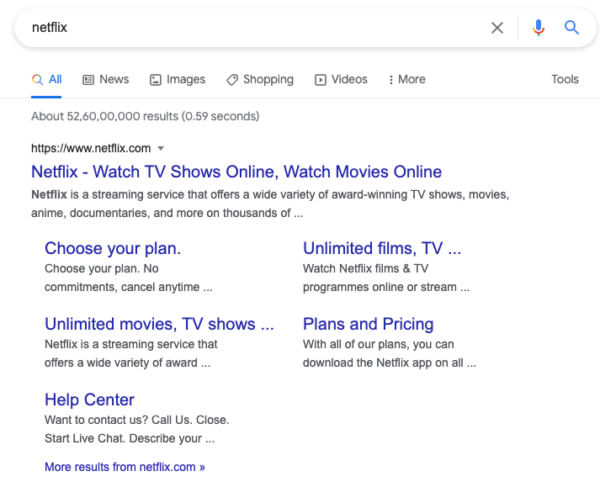Click 'With all of our plans' description

pyautogui.click(x=389, y=353)
